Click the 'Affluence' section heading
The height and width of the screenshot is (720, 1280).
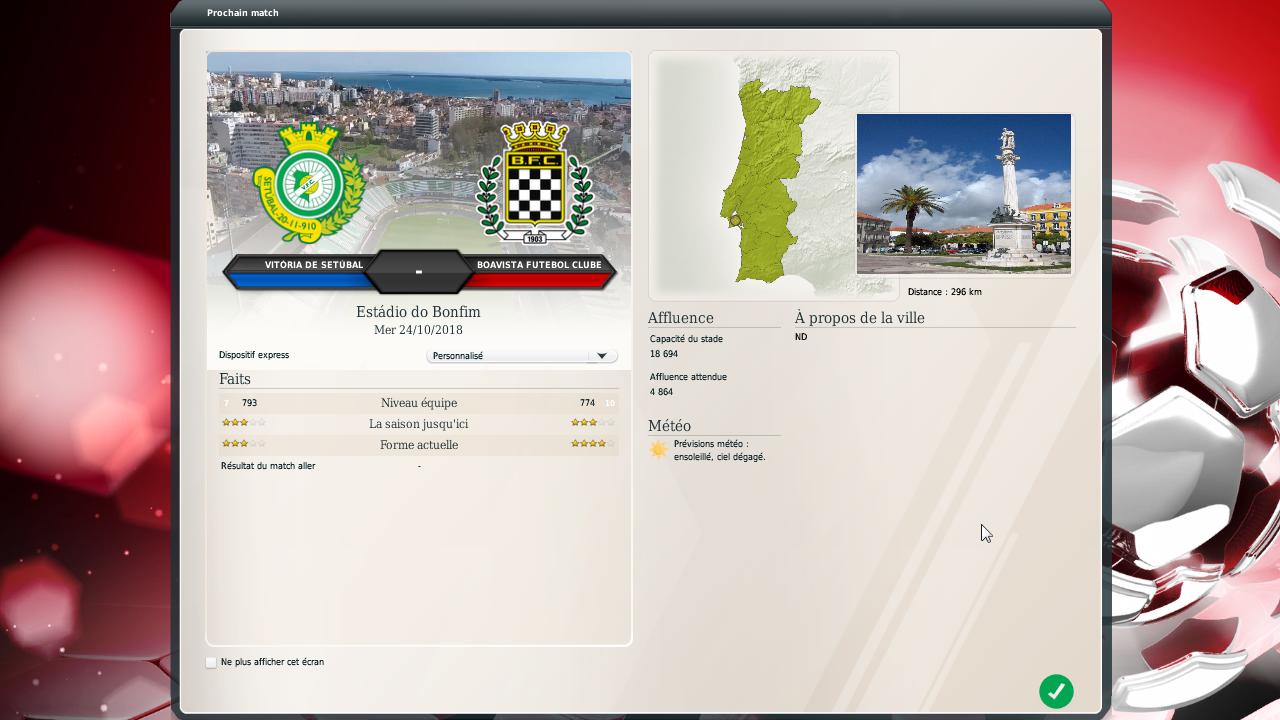[680, 318]
